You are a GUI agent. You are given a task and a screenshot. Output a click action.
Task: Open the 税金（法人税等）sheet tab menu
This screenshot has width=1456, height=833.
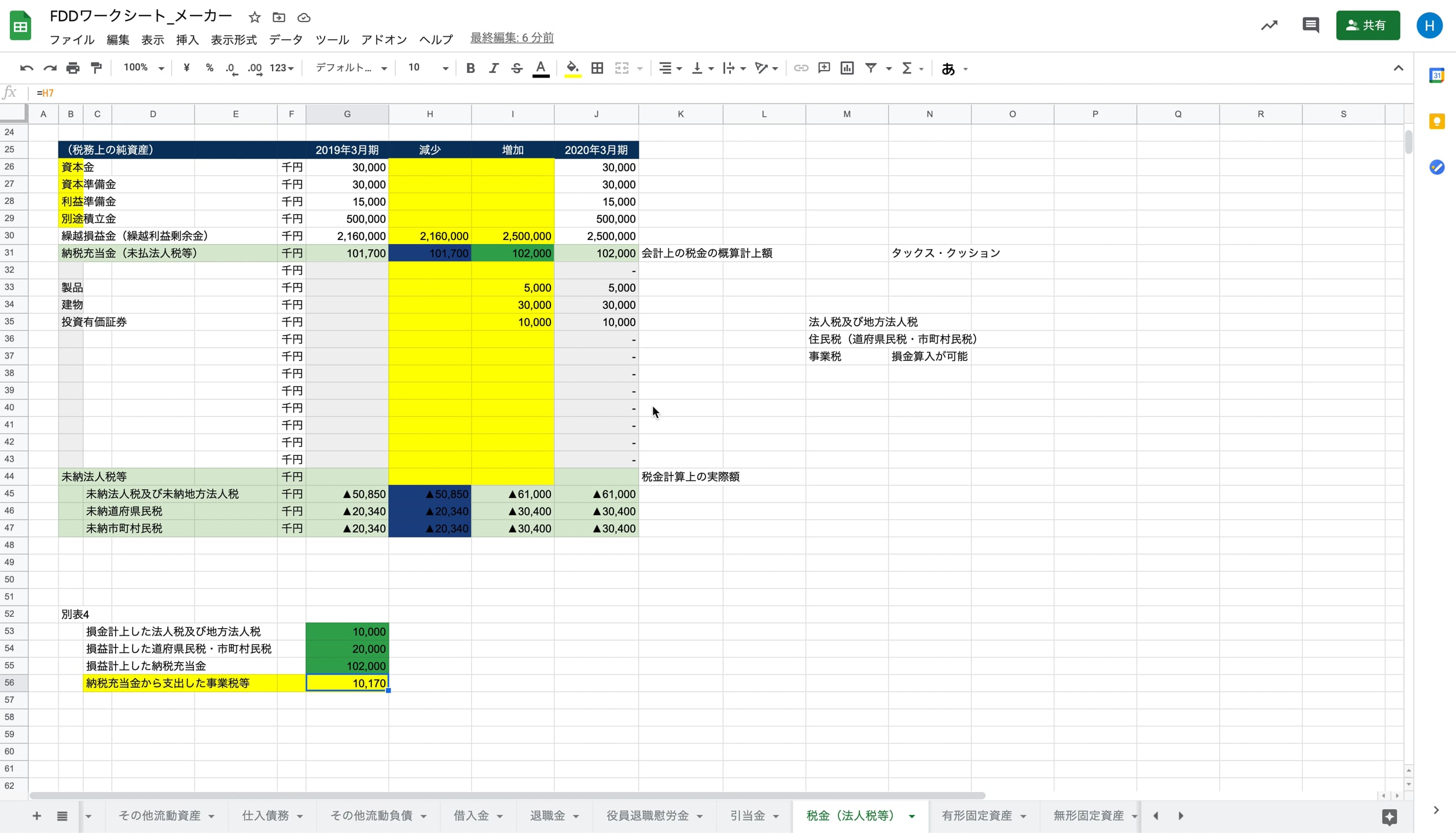click(x=912, y=816)
